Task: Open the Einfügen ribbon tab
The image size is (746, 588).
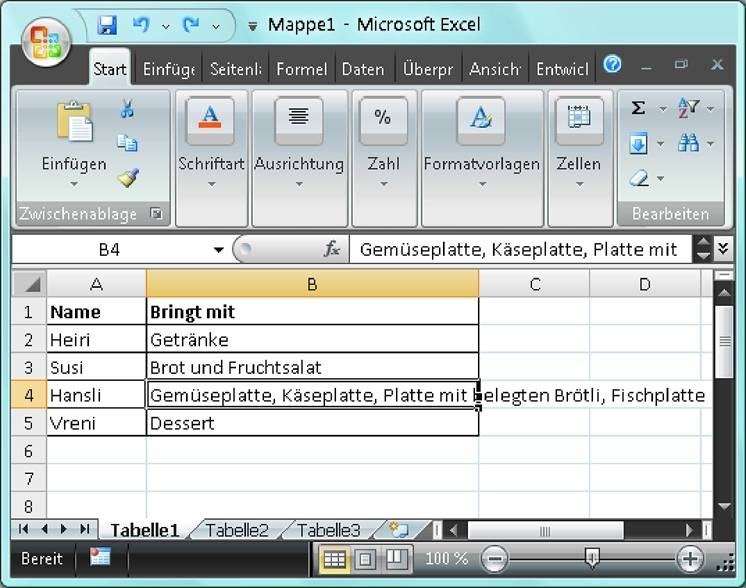Action: (x=168, y=69)
